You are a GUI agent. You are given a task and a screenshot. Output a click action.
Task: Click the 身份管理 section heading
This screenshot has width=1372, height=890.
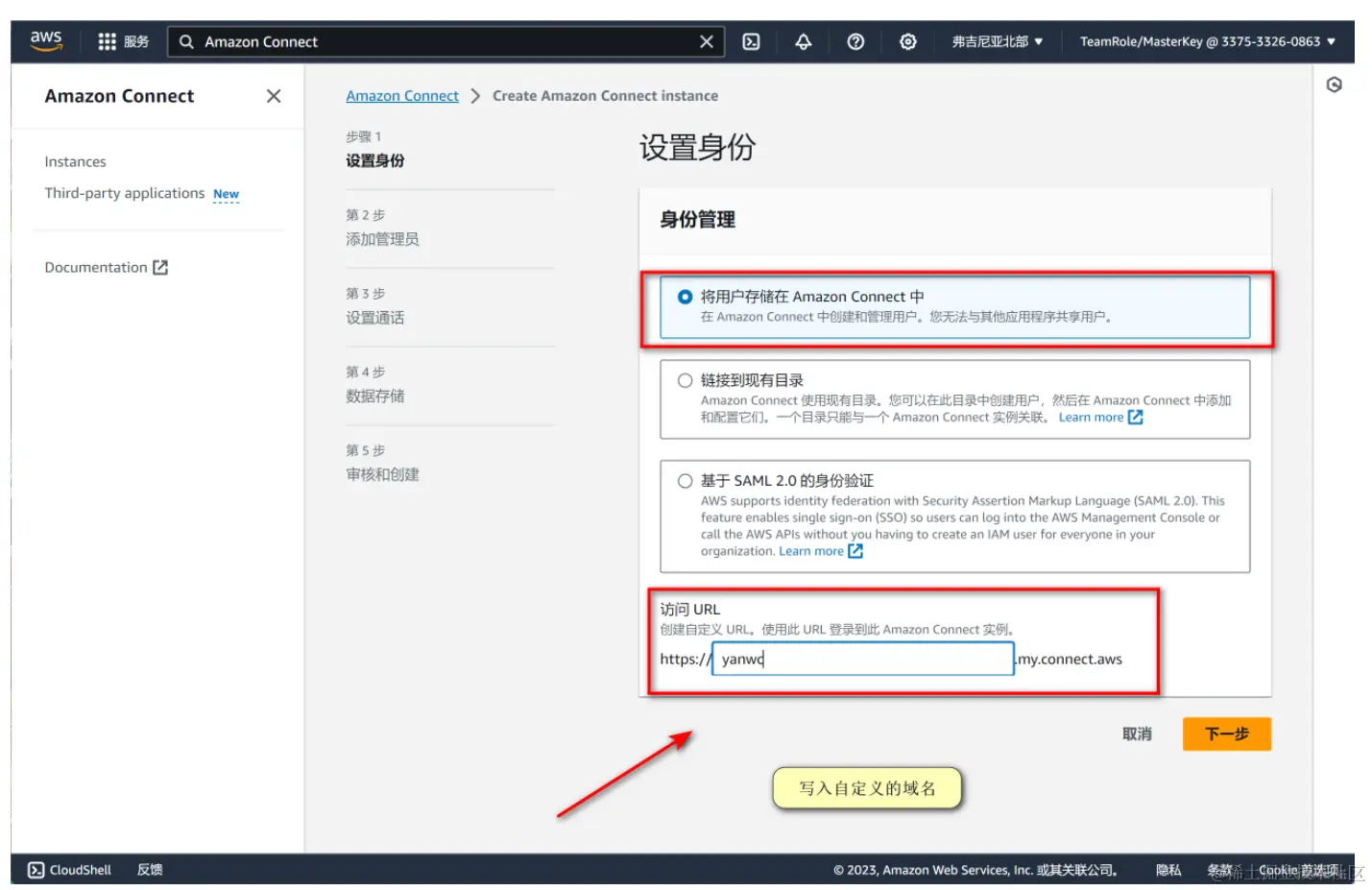pos(697,220)
